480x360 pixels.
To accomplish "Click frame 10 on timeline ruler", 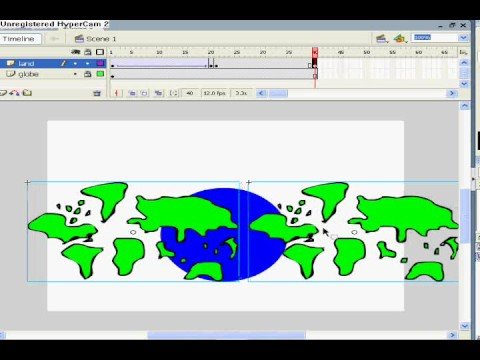I will point(159,52).
